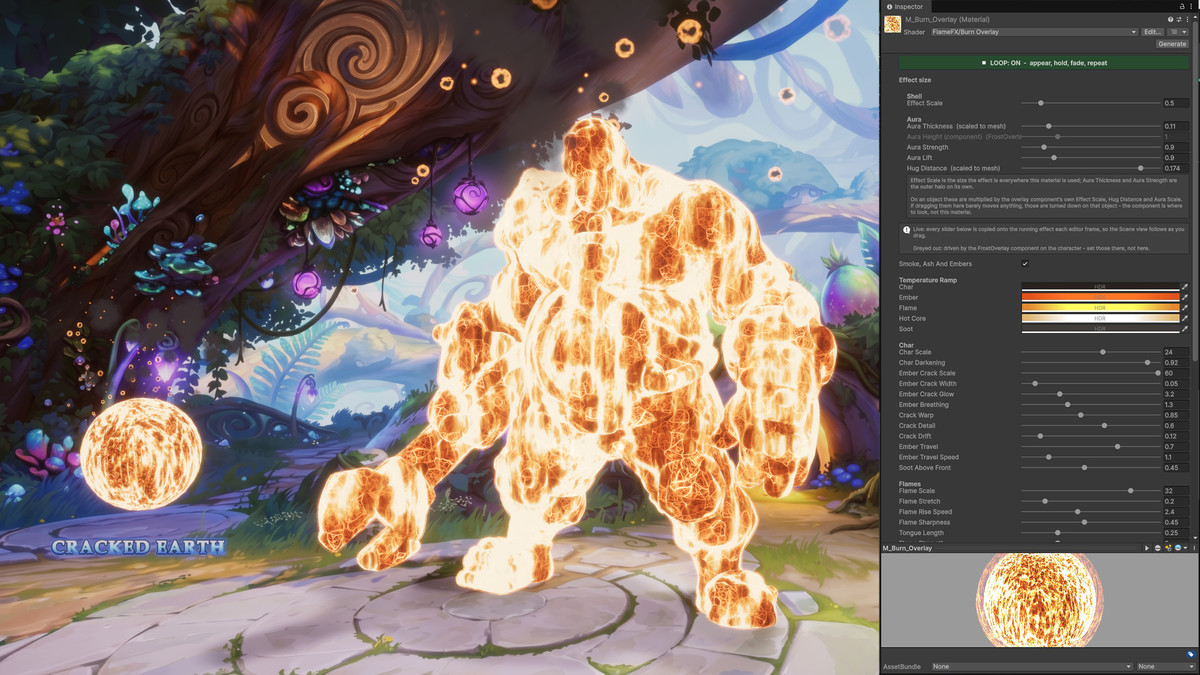Click the Ember Crack Scale value field 60
The image size is (1200, 675).
pos(1176,373)
